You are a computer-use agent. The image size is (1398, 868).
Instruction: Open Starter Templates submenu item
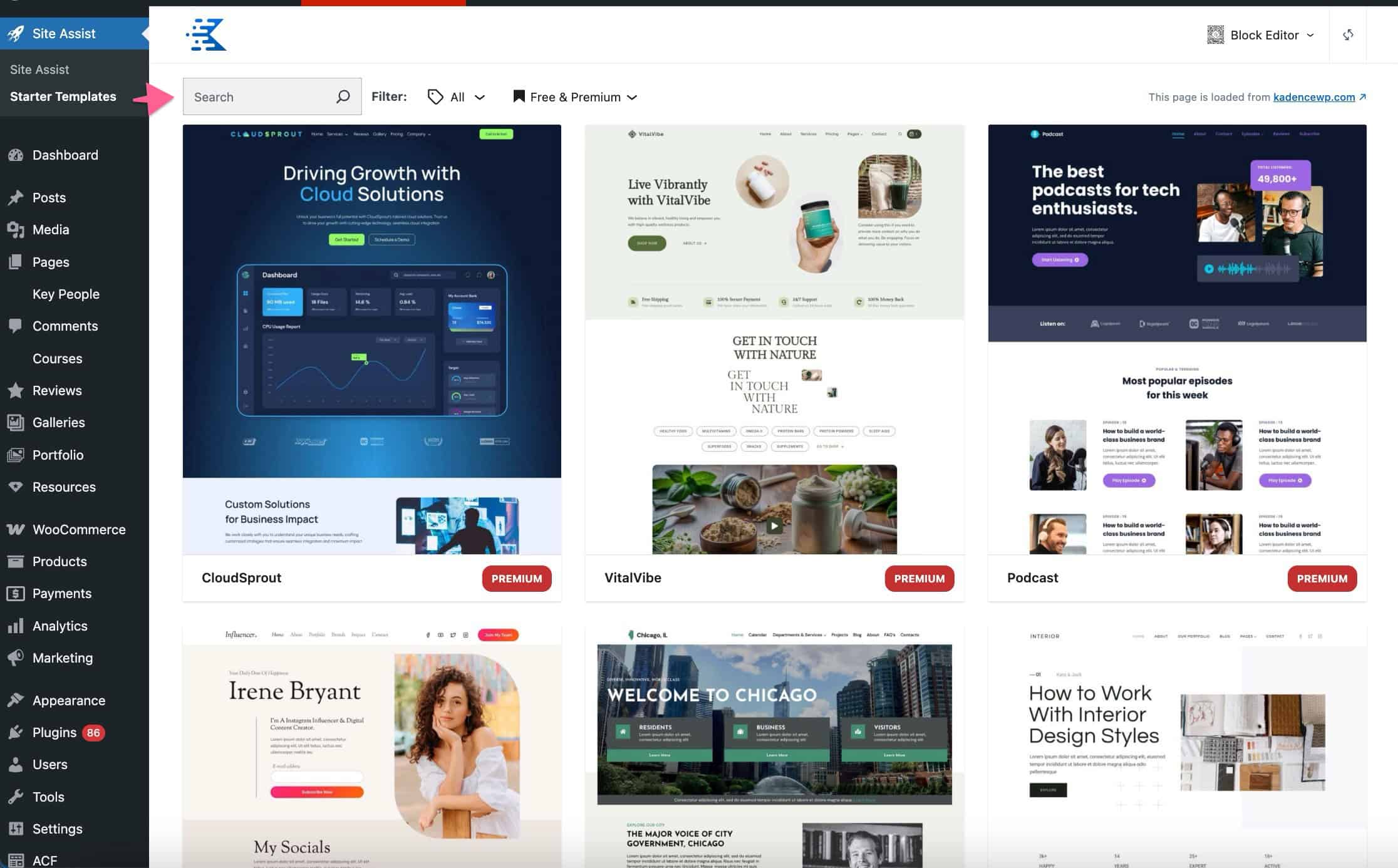[x=63, y=96]
